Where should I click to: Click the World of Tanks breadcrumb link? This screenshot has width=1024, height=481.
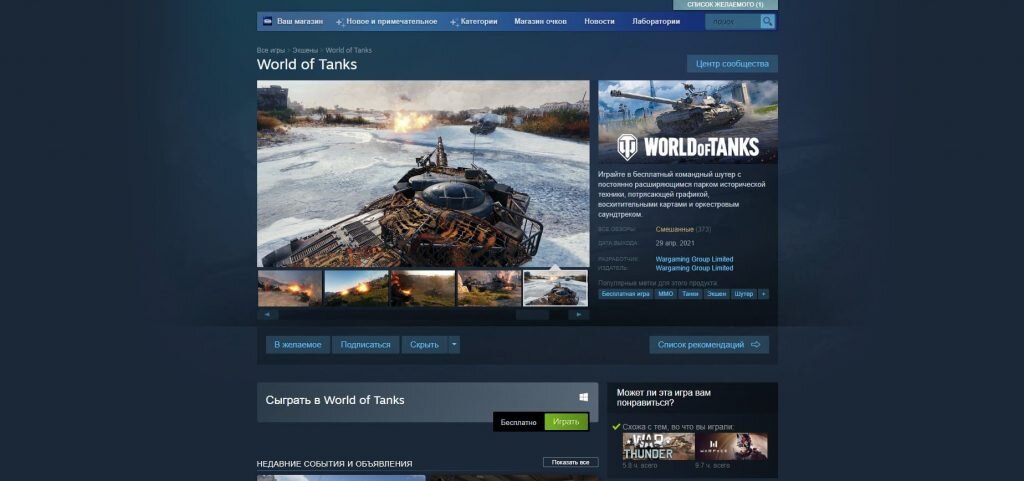click(x=349, y=50)
